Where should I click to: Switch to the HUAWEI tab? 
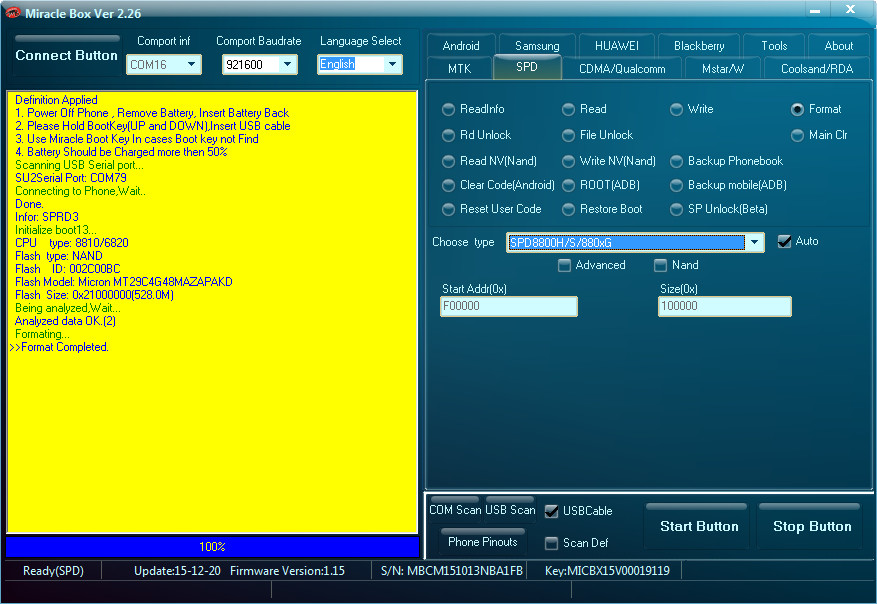point(616,46)
